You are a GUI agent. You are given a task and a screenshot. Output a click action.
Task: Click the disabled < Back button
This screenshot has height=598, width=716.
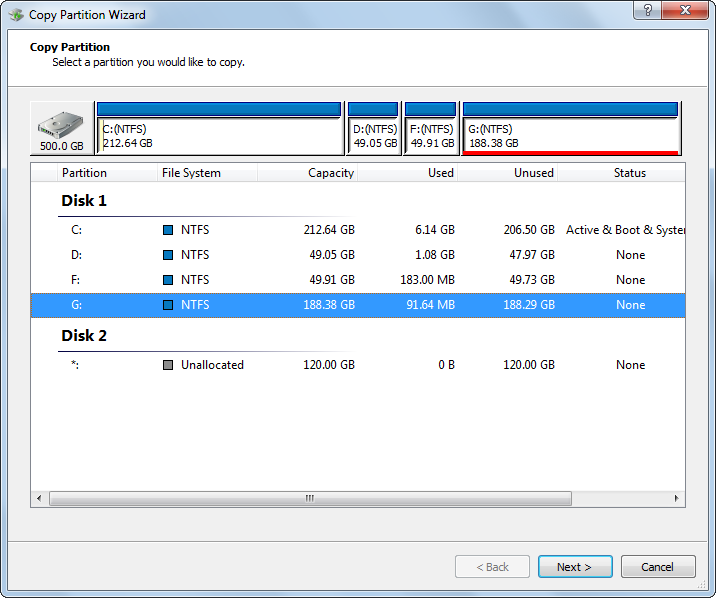click(x=492, y=567)
